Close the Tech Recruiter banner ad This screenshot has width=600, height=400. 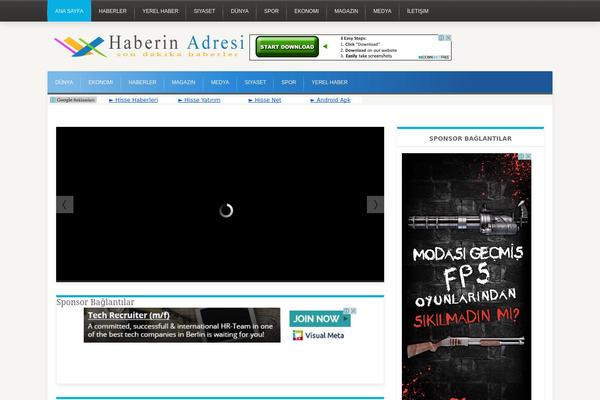(354, 311)
